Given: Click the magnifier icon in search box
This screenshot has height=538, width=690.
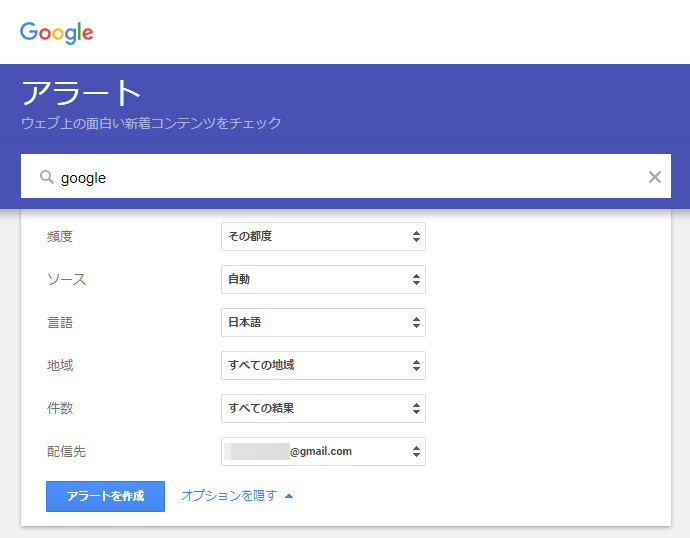Looking at the screenshot, I should (46, 177).
